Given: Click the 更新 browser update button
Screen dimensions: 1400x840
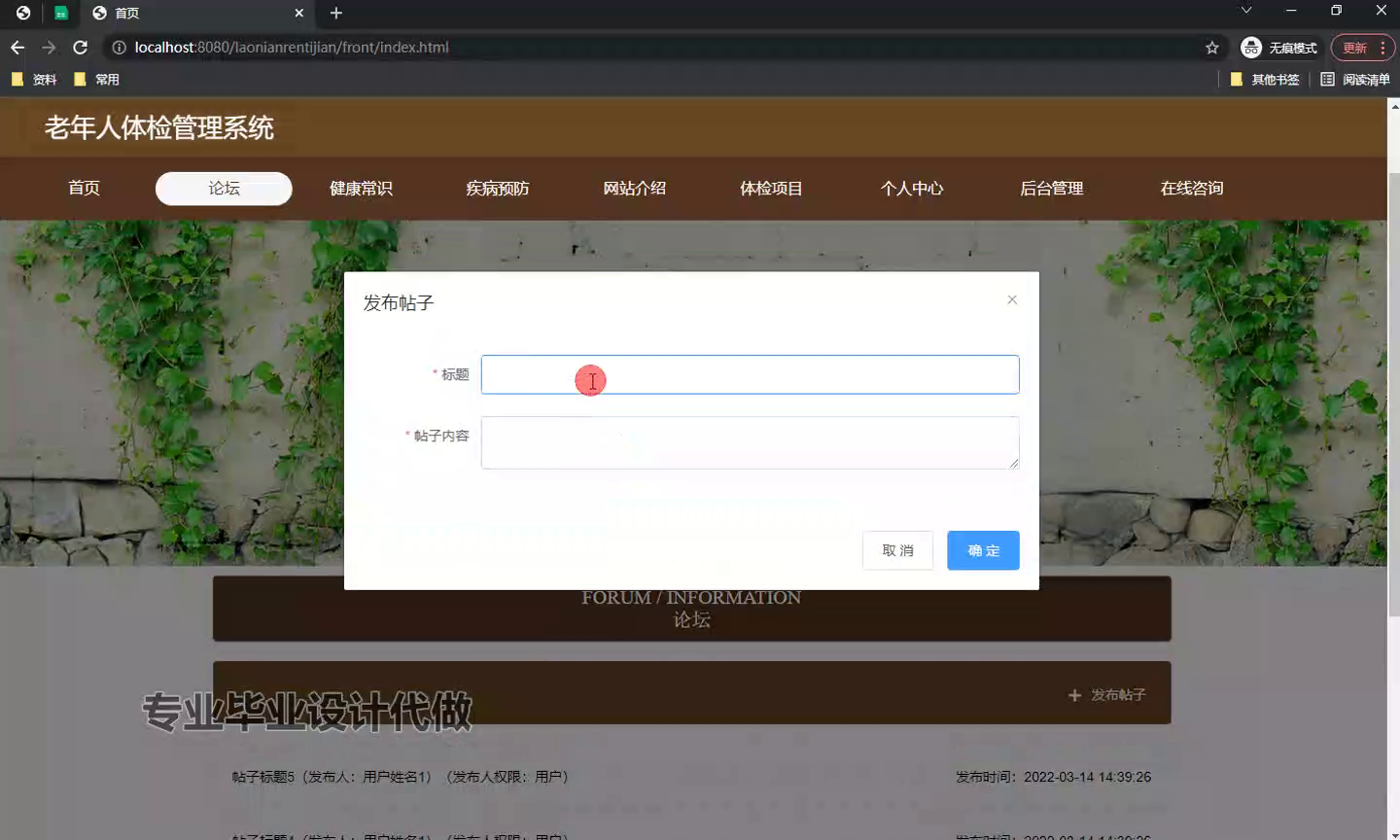Looking at the screenshot, I should point(1363,48).
